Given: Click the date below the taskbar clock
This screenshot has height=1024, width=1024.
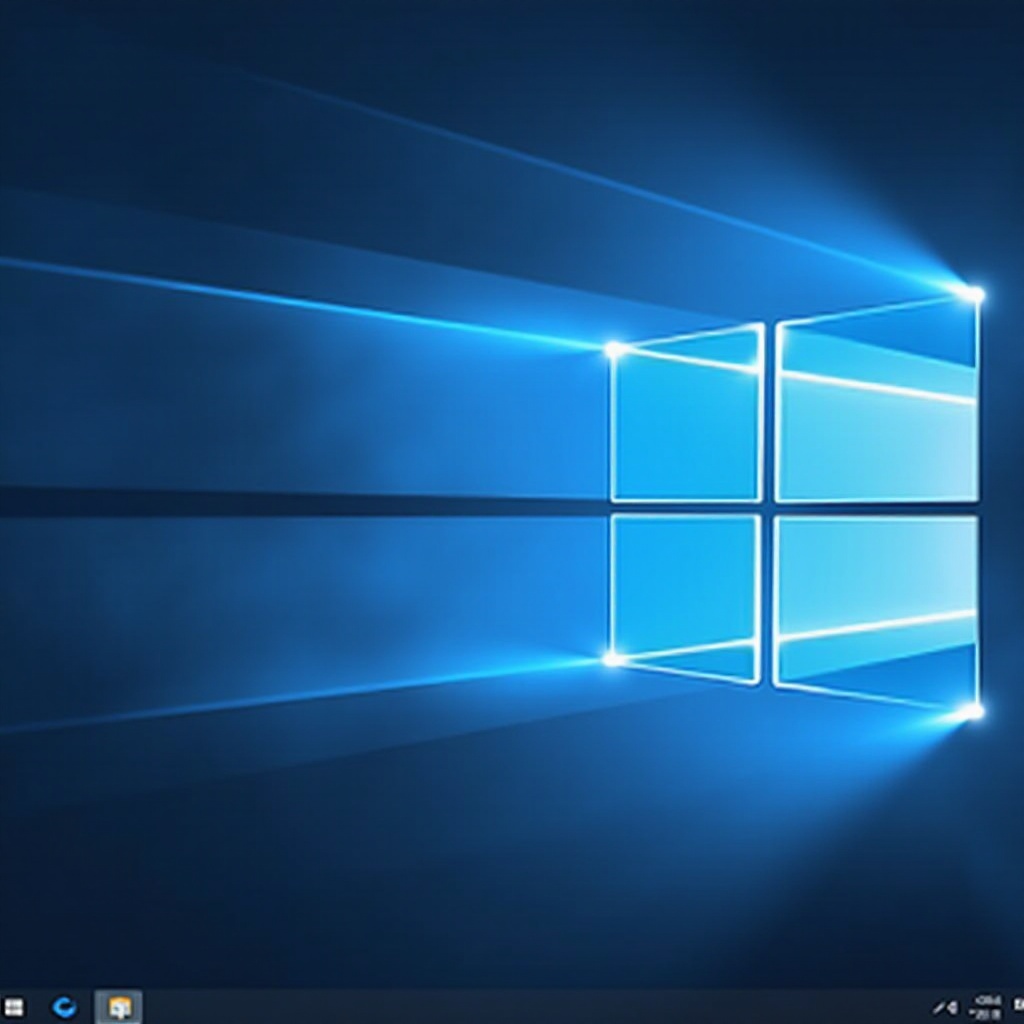Looking at the screenshot, I should [990, 1013].
